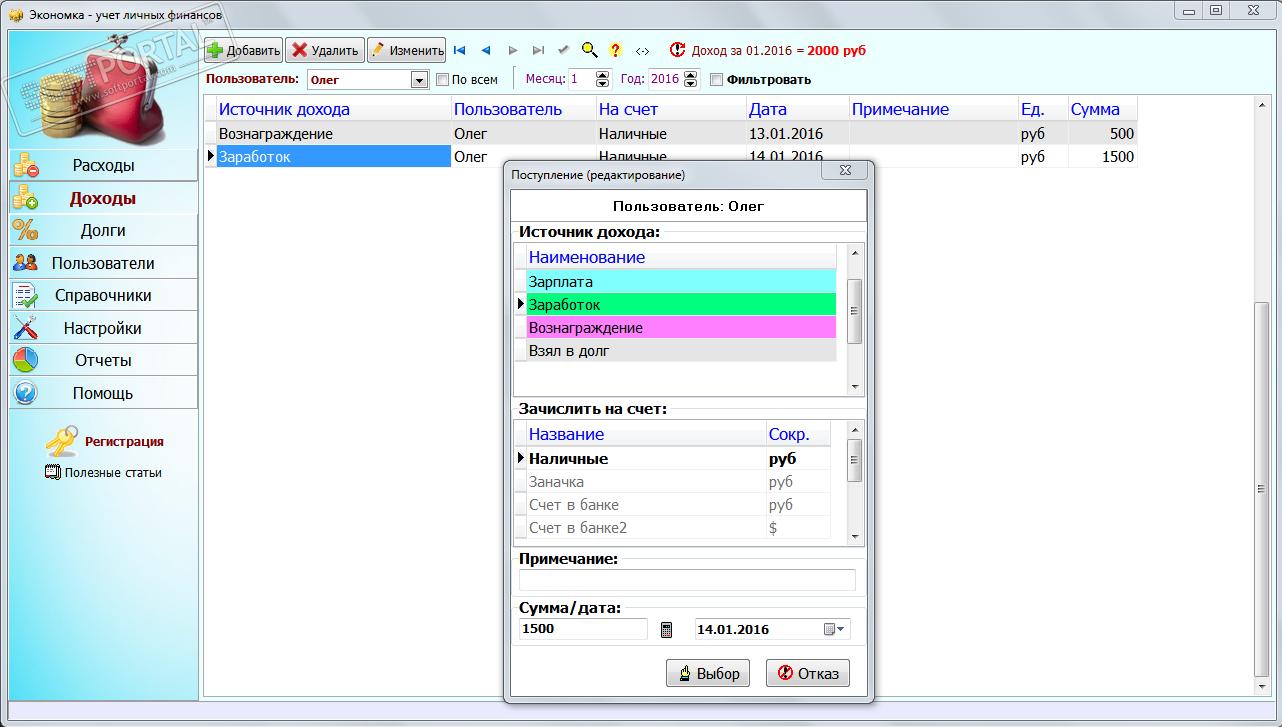Click the Год value field showing 2016
The height and width of the screenshot is (727, 1282).
pos(665,79)
